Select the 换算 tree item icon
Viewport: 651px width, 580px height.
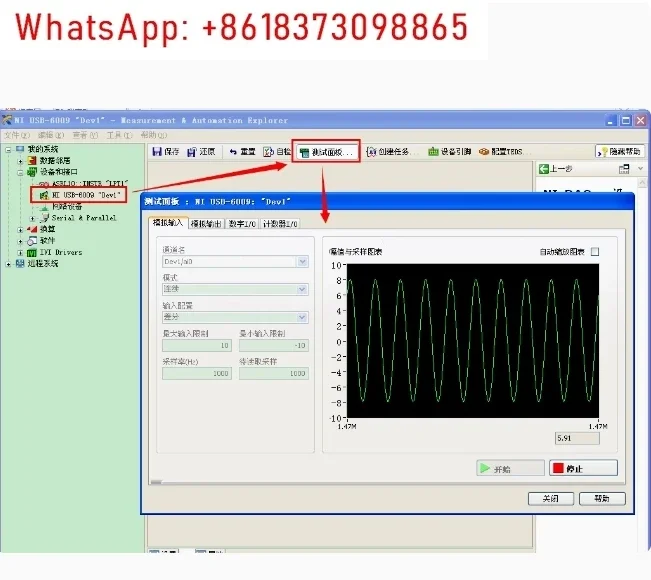(x=32, y=229)
